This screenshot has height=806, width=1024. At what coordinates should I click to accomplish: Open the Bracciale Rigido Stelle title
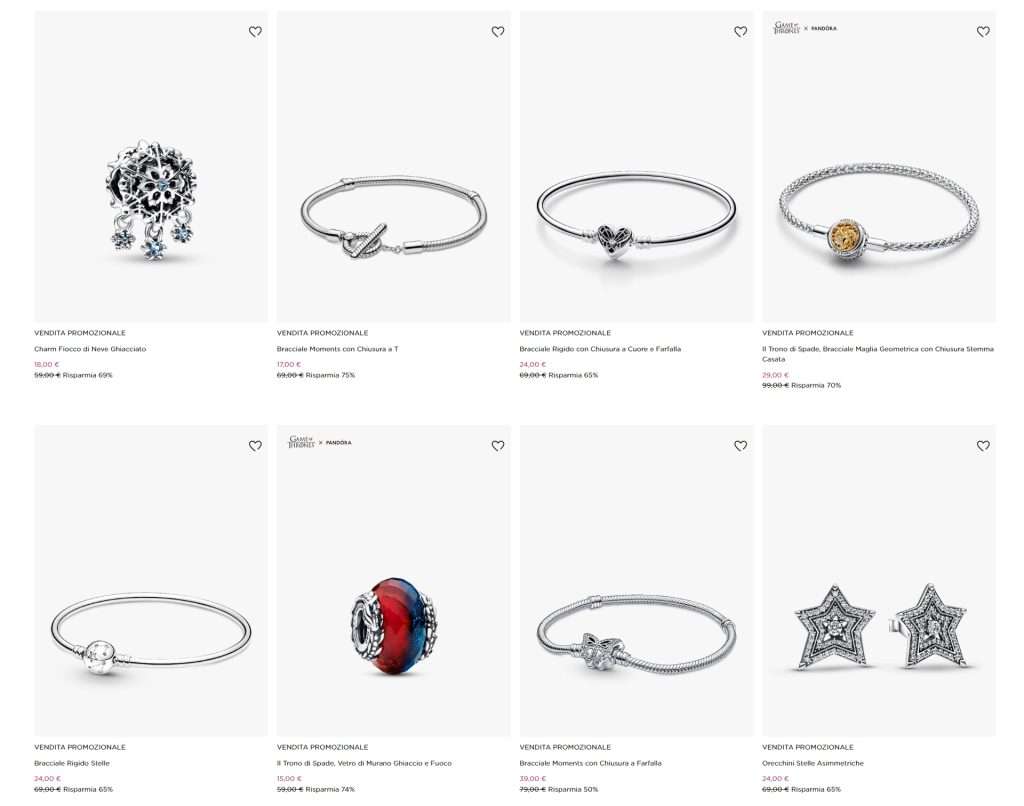[x=72, y=763]
